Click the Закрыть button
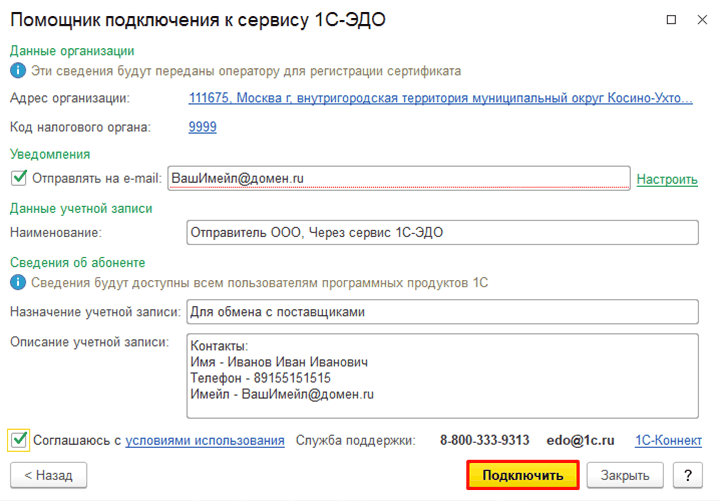This screenshot has width=720, height=501. click(x=625, y=475)
